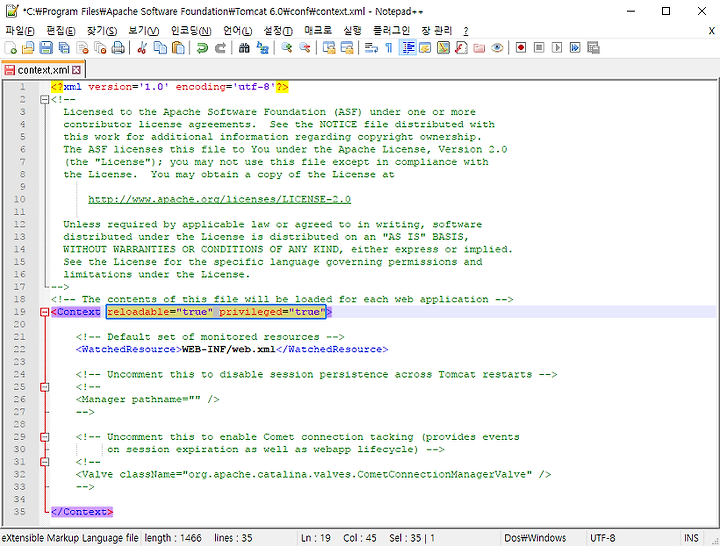Screen dimensions: 720x546
Task: Open the ? help menu
Action: [466, 31]
